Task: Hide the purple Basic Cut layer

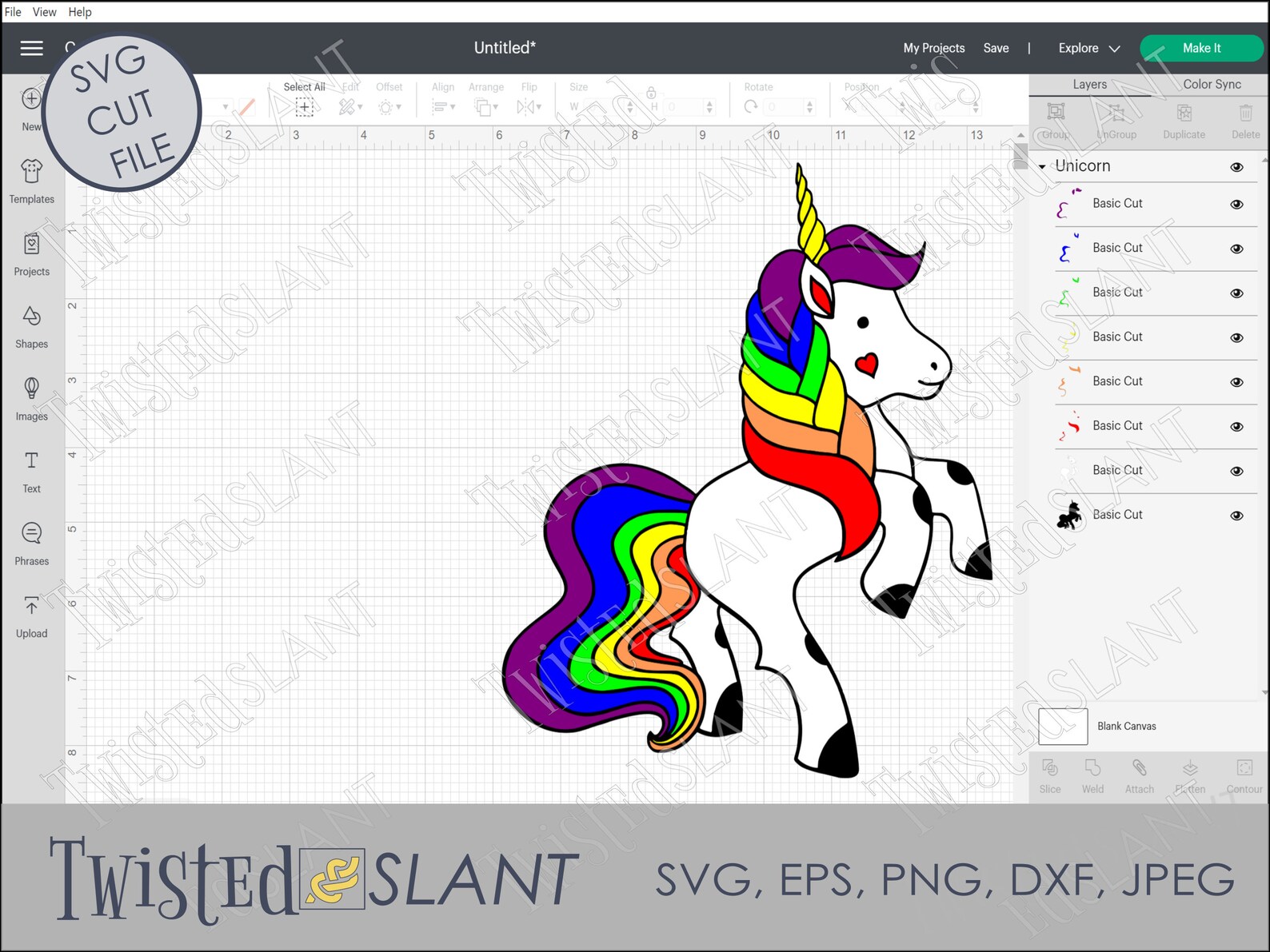Action: coord(1236,204)
